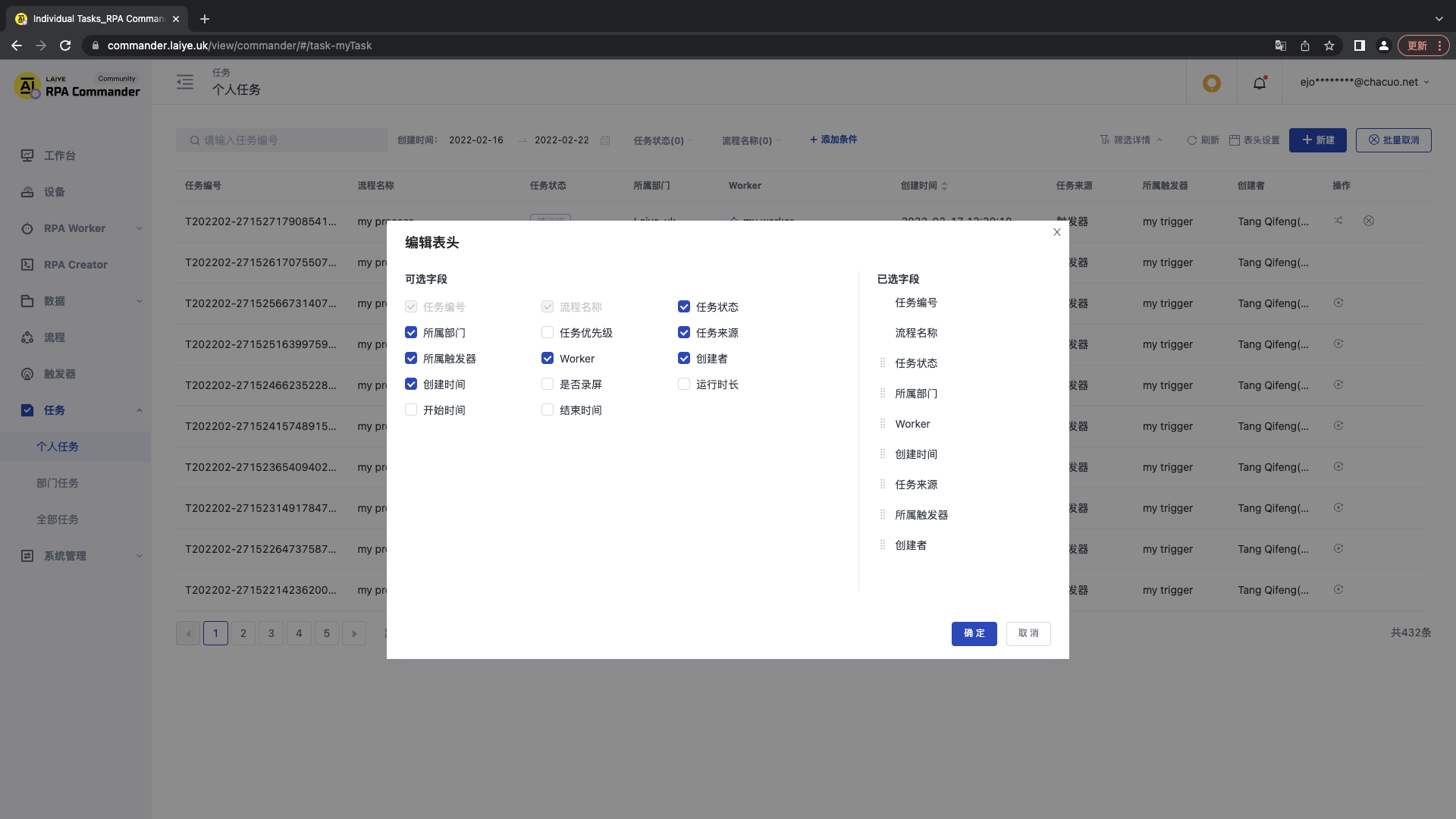The height and width of the screenshot is (819, 1456).
Task: Bookmark this page with the star icon
Action: pos(1329,45)
